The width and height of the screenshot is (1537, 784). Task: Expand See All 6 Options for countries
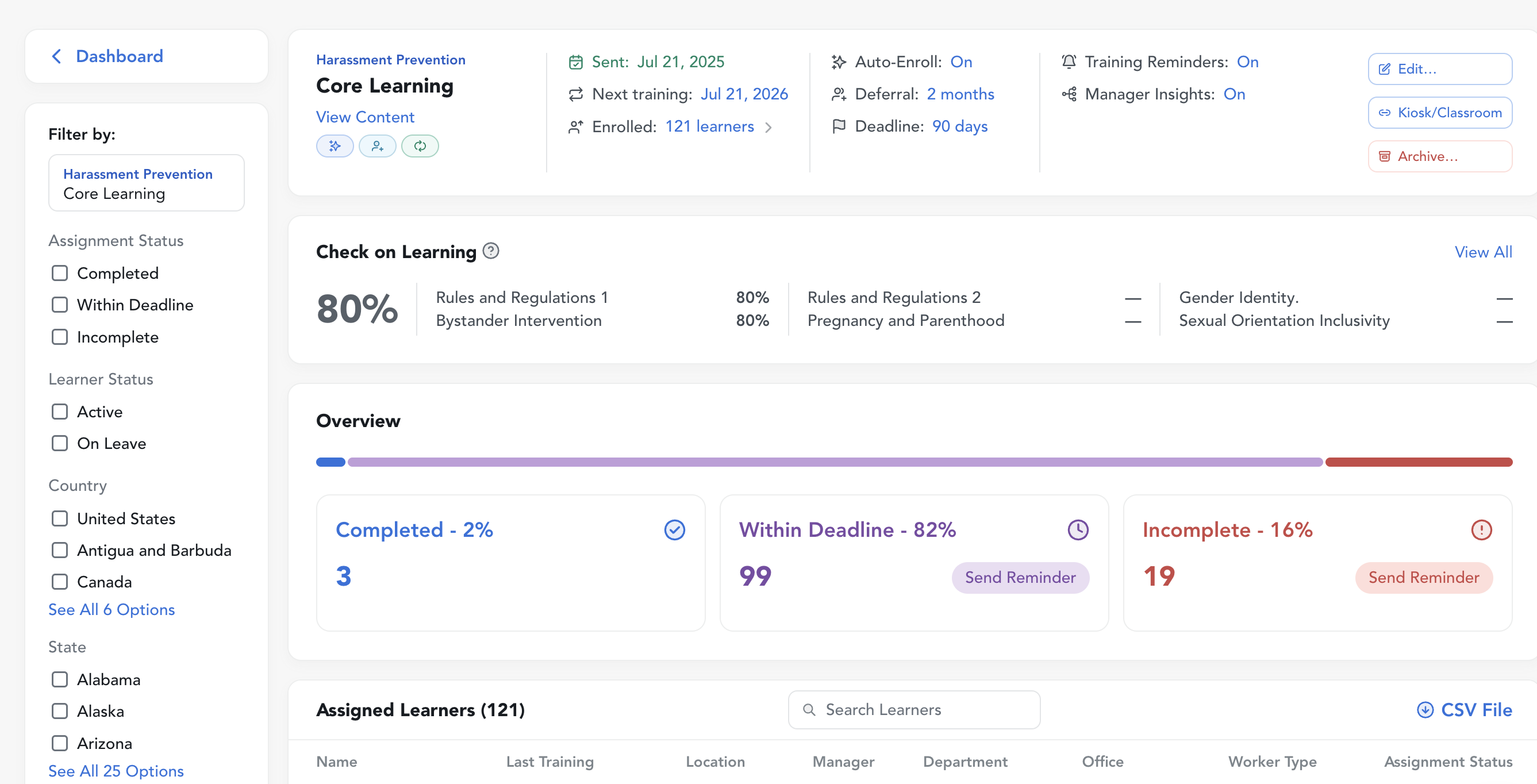click(x=112, y=609)
